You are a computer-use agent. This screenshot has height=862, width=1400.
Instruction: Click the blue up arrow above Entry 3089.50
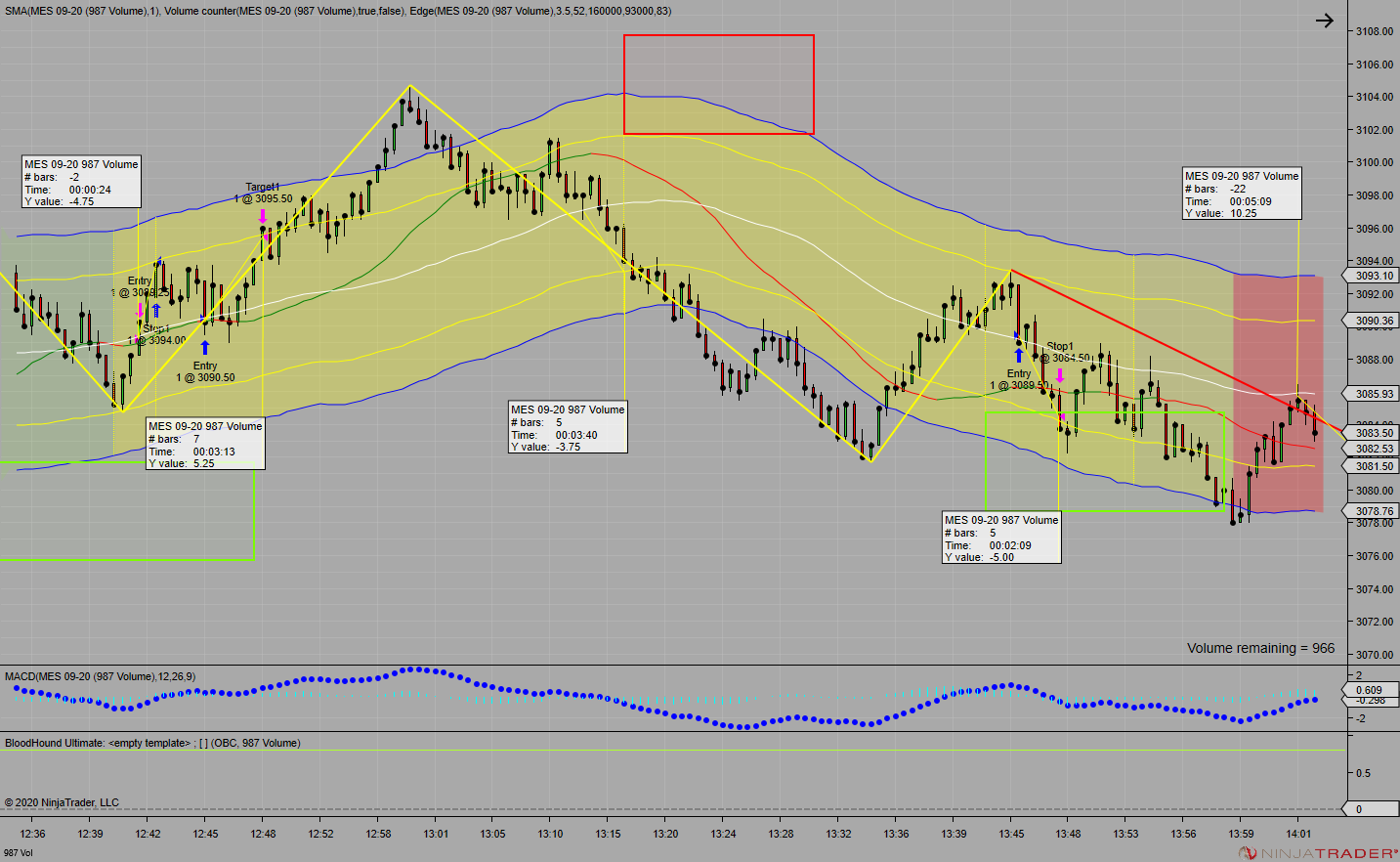click(x=1019, y=355)
